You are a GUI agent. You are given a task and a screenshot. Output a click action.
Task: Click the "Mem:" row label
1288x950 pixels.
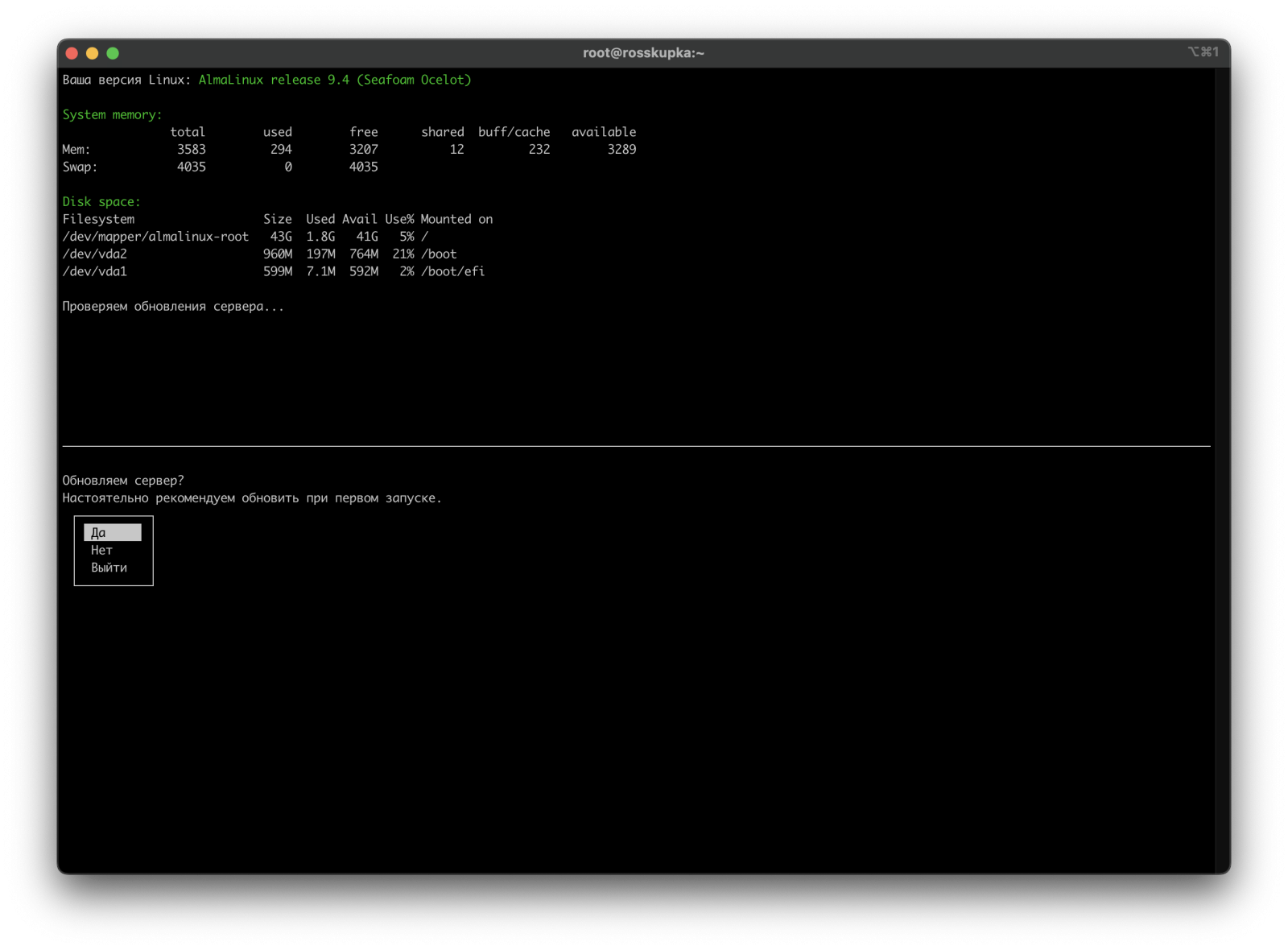pyautogui.click(x=76, y=149)
